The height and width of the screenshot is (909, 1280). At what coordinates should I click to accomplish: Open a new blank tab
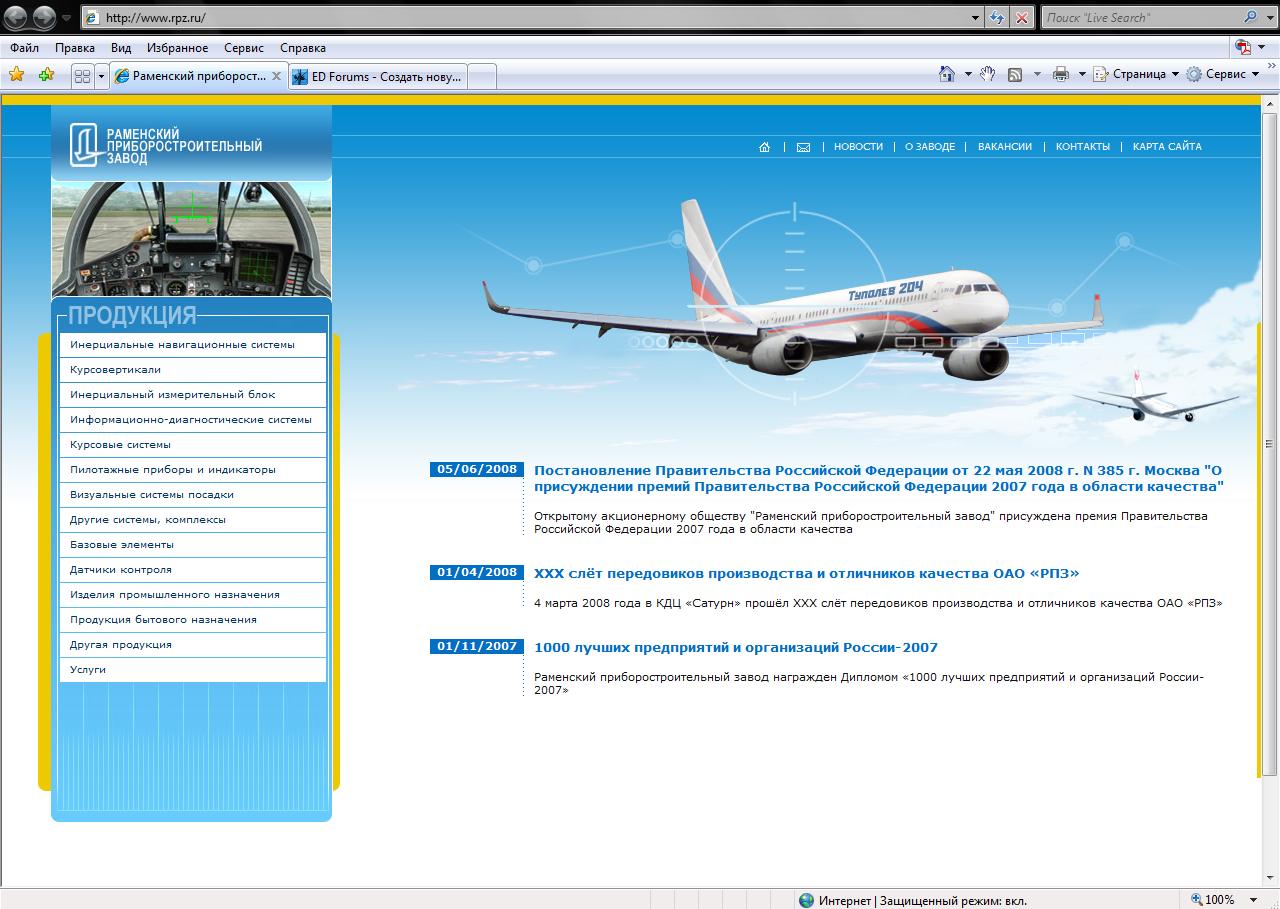(x=482, y=76)
